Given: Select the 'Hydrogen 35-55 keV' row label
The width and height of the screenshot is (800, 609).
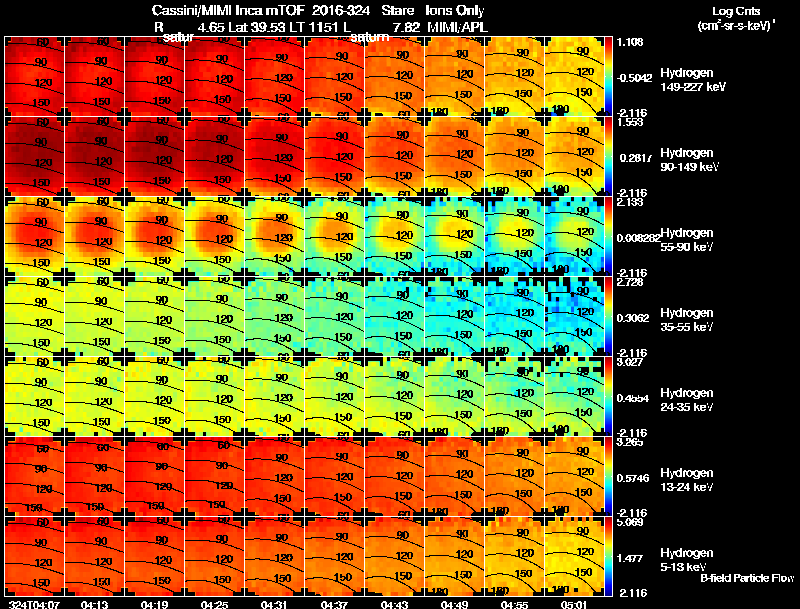Looking at the screenshot, I should tap(687, 320).
